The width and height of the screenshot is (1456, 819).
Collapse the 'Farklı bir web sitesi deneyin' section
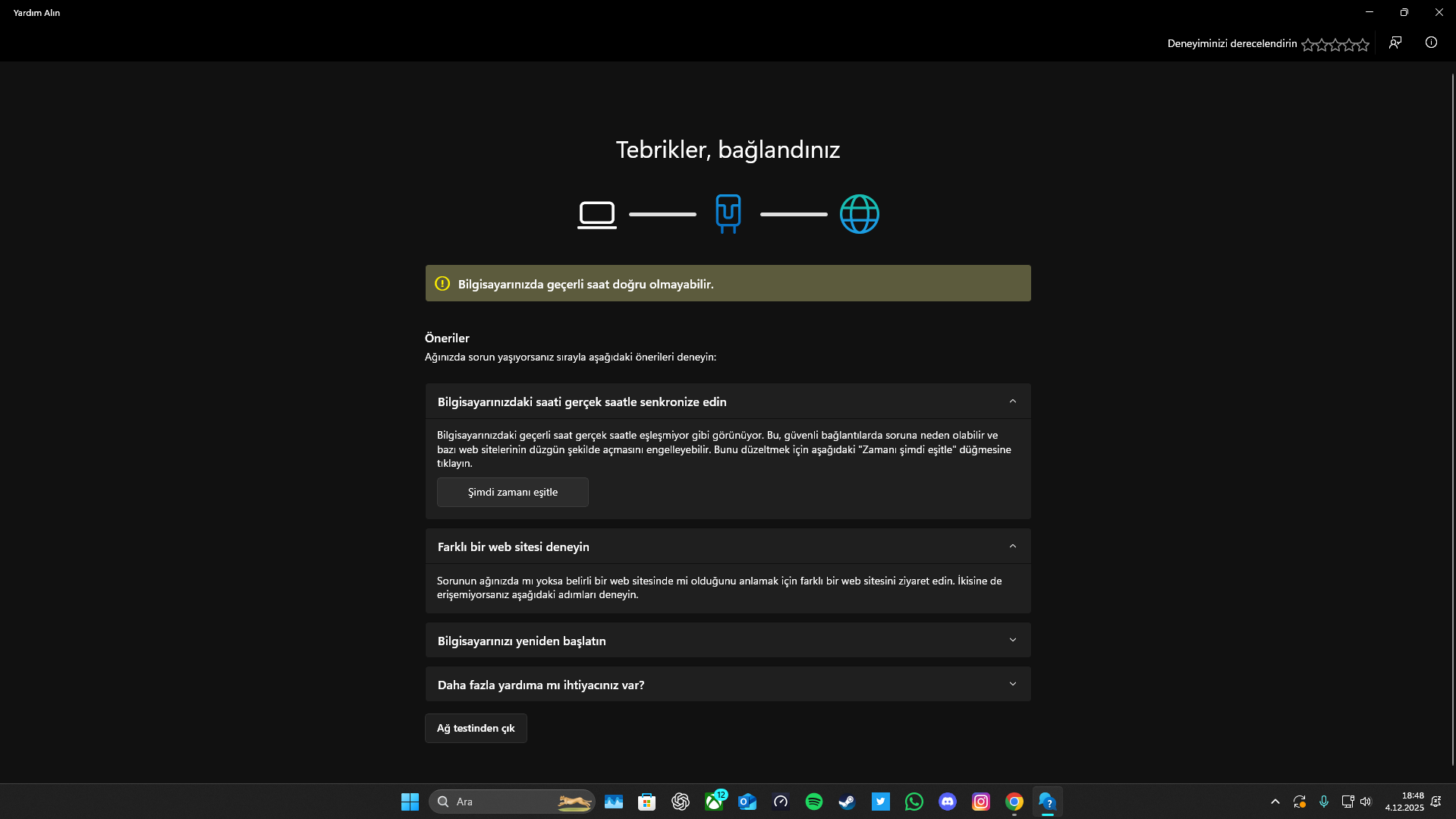coord(1013,546)
